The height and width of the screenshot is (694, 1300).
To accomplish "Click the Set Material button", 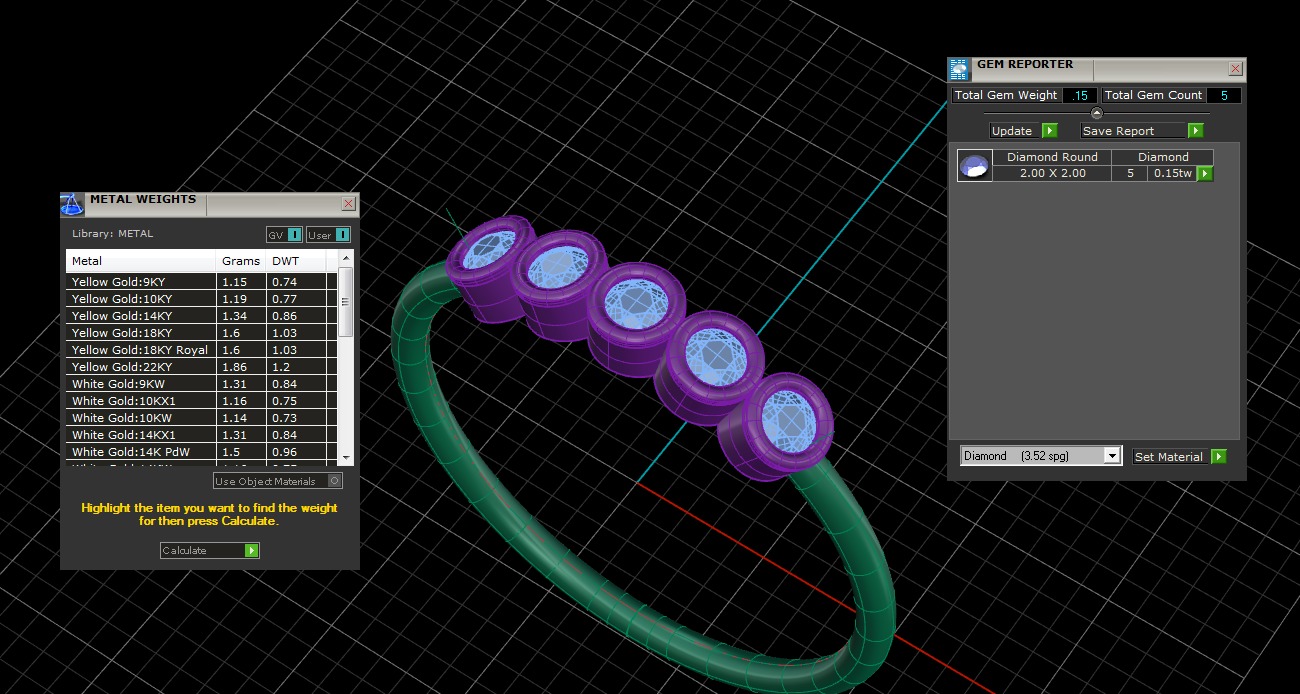I will click(1178, 457).
